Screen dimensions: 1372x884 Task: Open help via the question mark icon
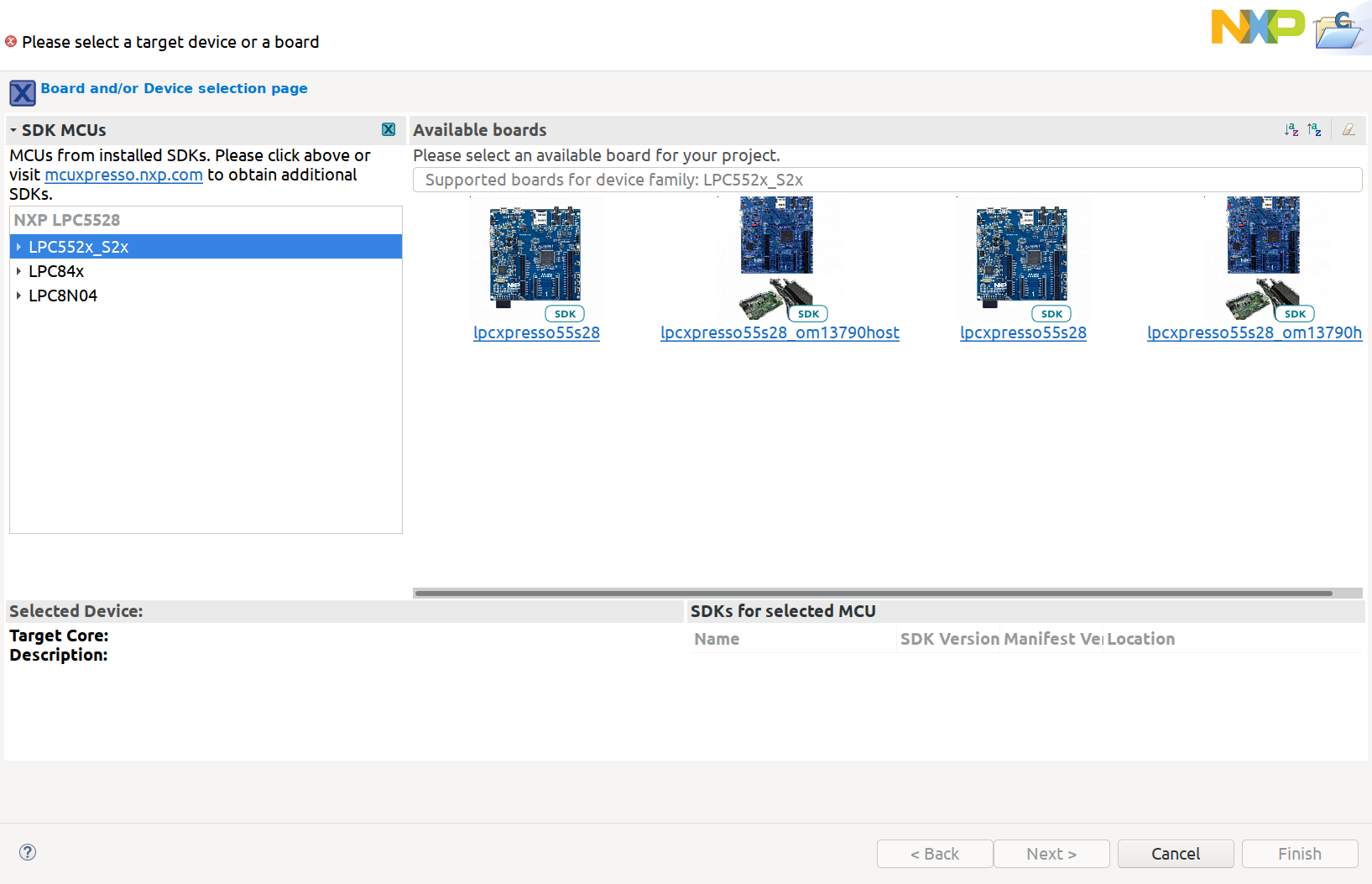[x=28, y=852]
